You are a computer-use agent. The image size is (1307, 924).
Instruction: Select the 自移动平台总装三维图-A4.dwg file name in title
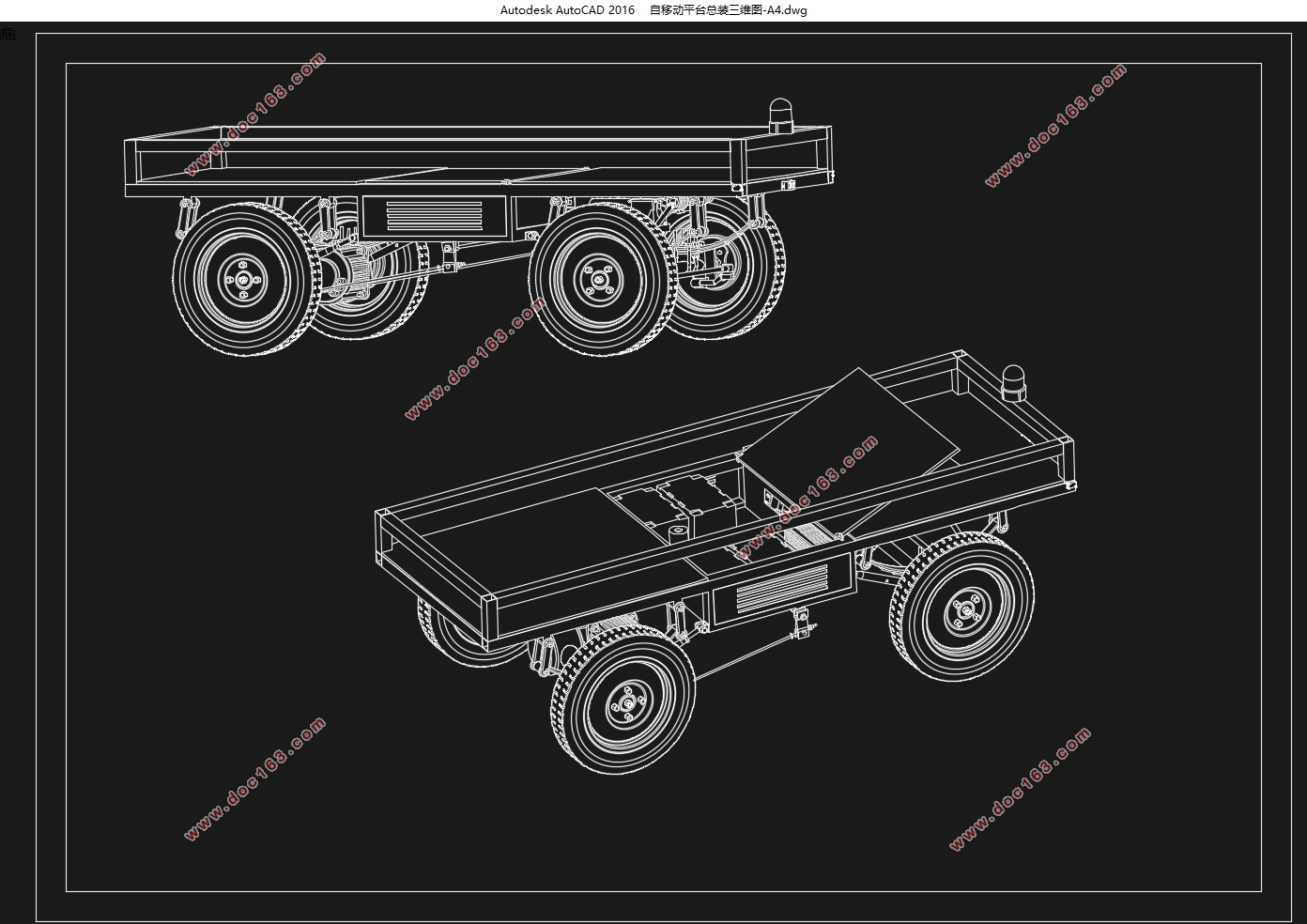729,10
